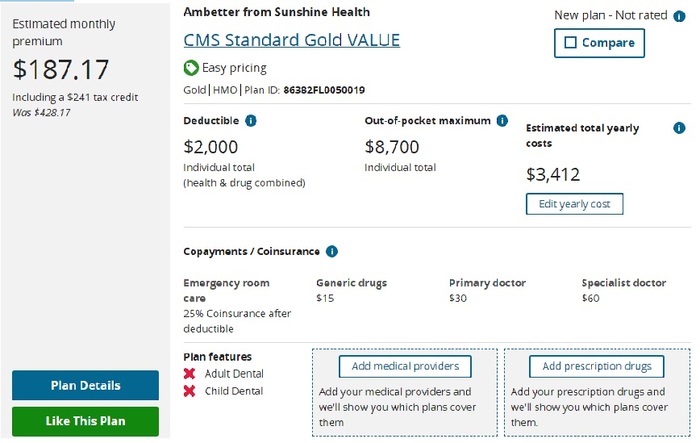The height and width of the screenshot is (443, 700).
Task: Open the Estimated total yearly costs info icon
Action: pos(680,128)
